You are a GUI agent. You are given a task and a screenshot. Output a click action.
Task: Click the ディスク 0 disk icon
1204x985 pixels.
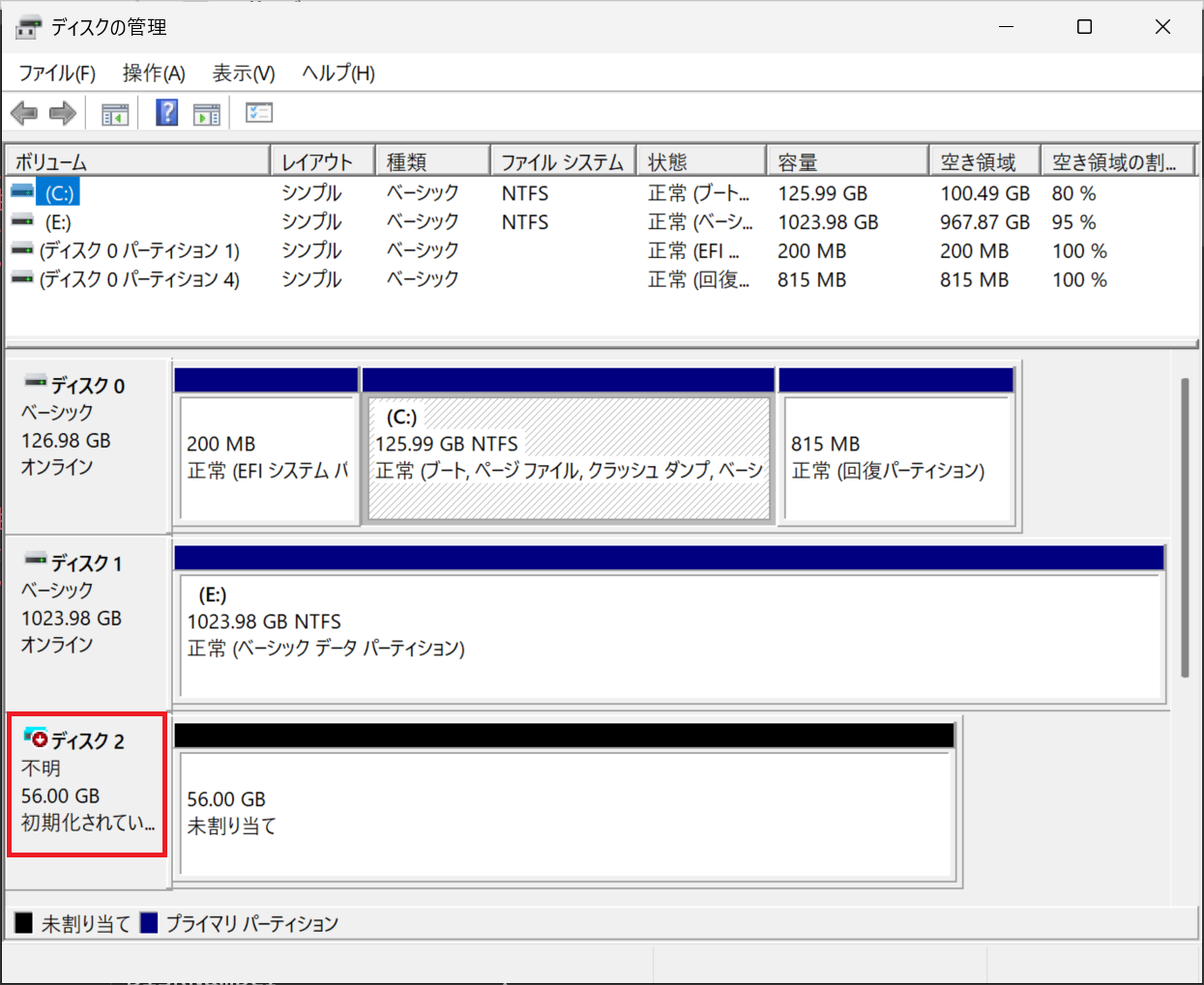pos(36,382)
